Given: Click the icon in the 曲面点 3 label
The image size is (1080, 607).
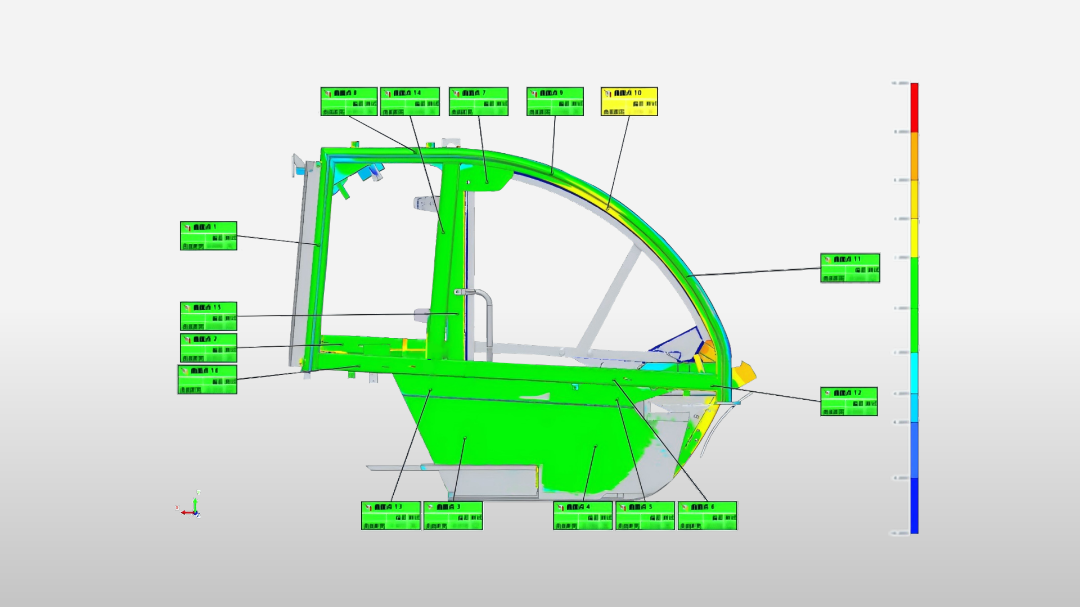Looking at the screenshot, I should tap(430, 507).
